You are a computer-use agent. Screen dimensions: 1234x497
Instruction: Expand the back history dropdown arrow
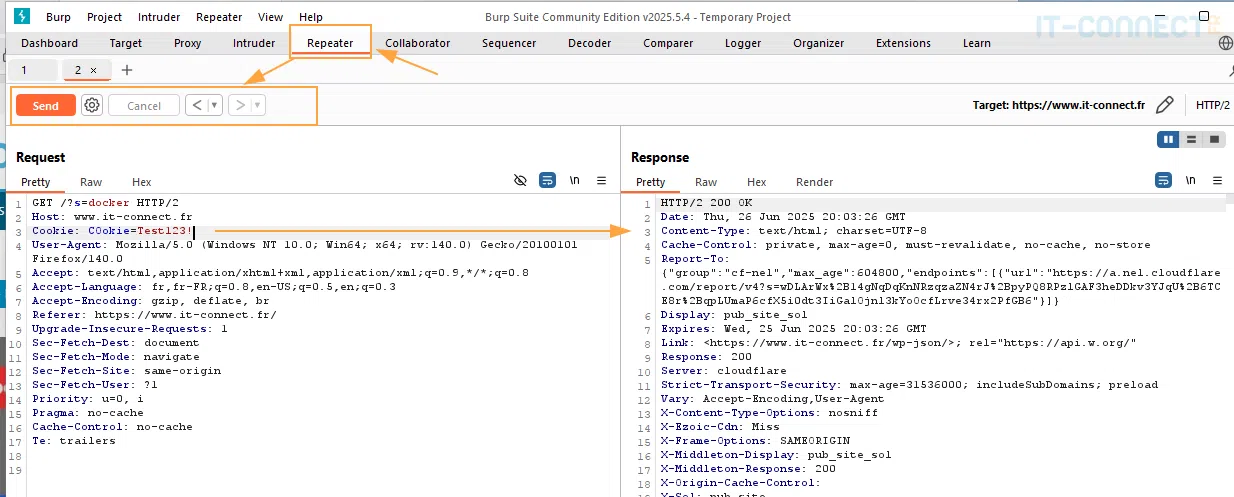tap(215, 105)
